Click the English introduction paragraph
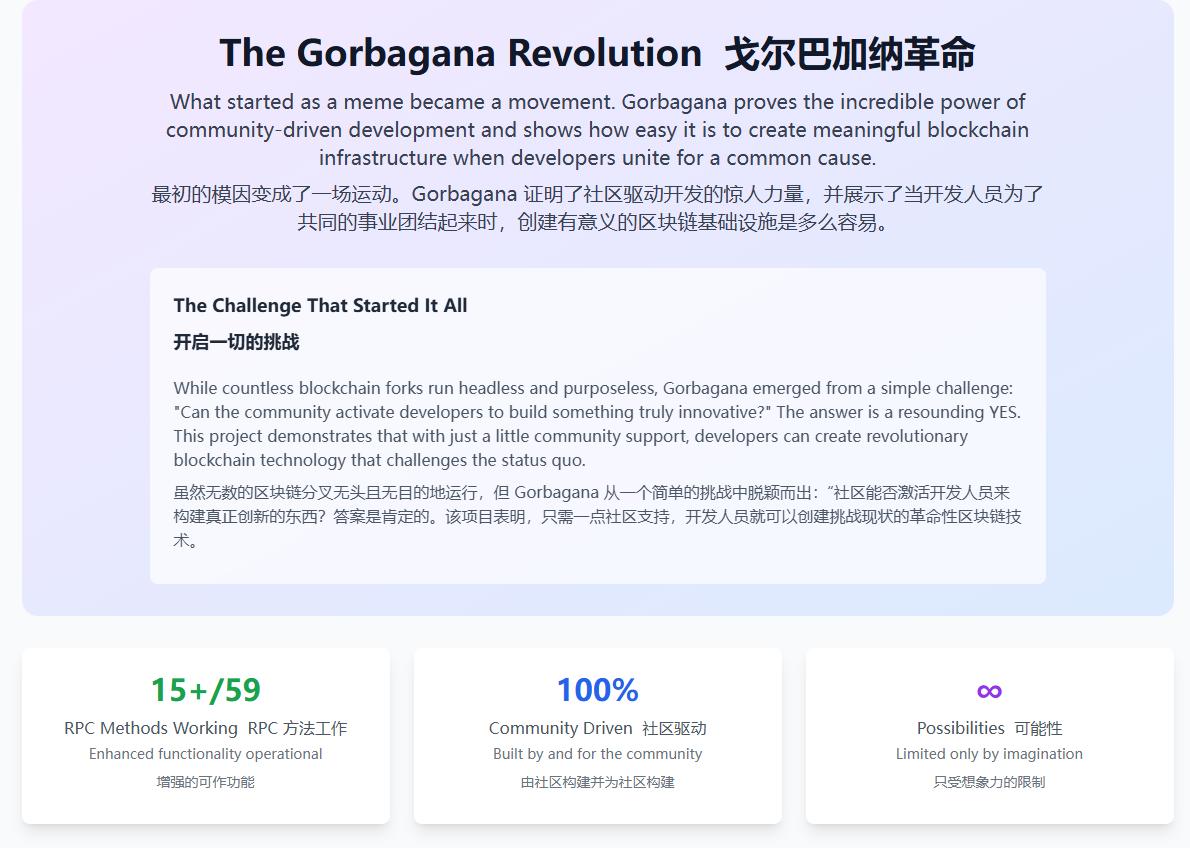 pyautogui.click(x=597, y=130)
